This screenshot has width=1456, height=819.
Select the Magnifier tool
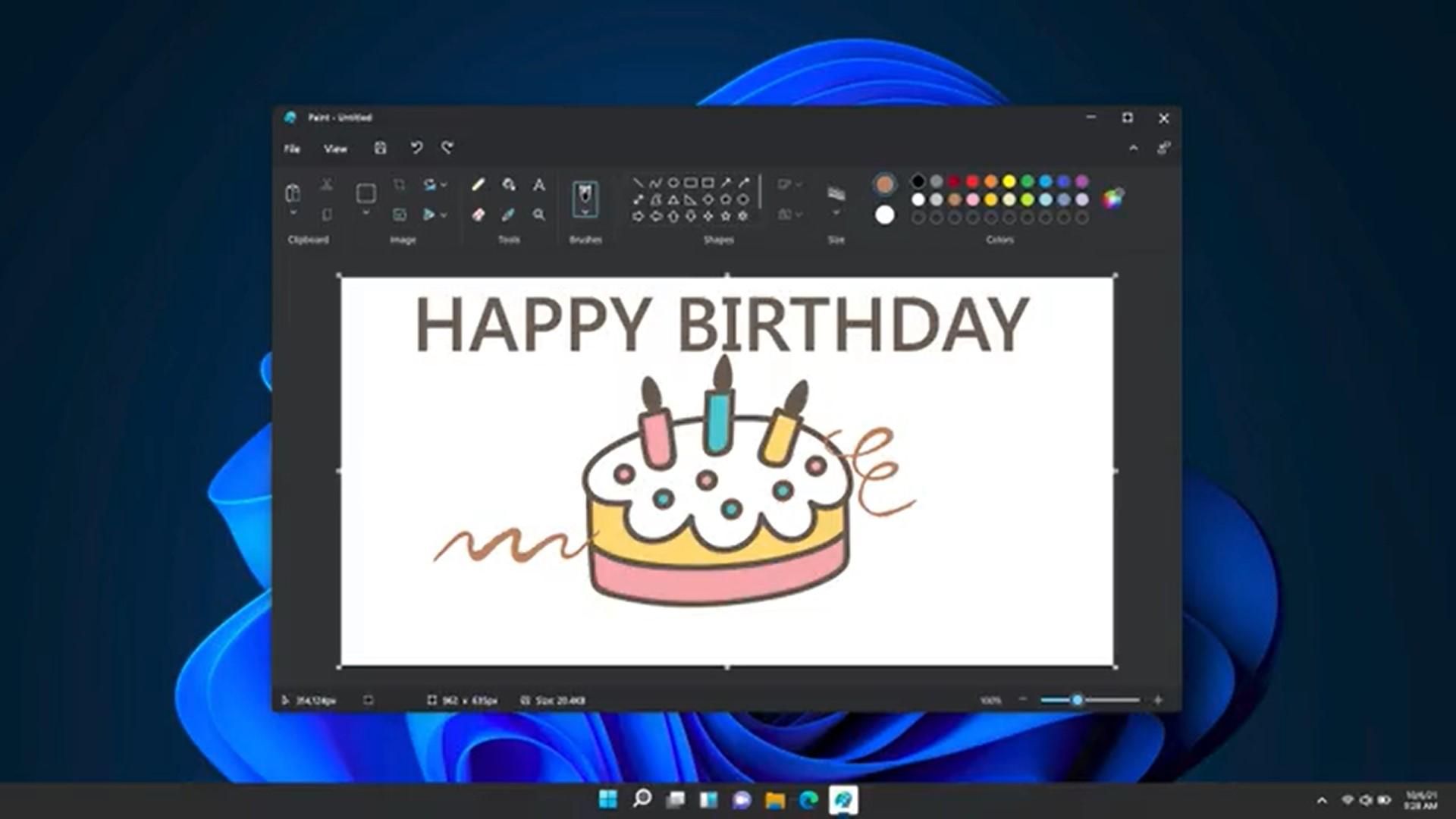point(538,216)
